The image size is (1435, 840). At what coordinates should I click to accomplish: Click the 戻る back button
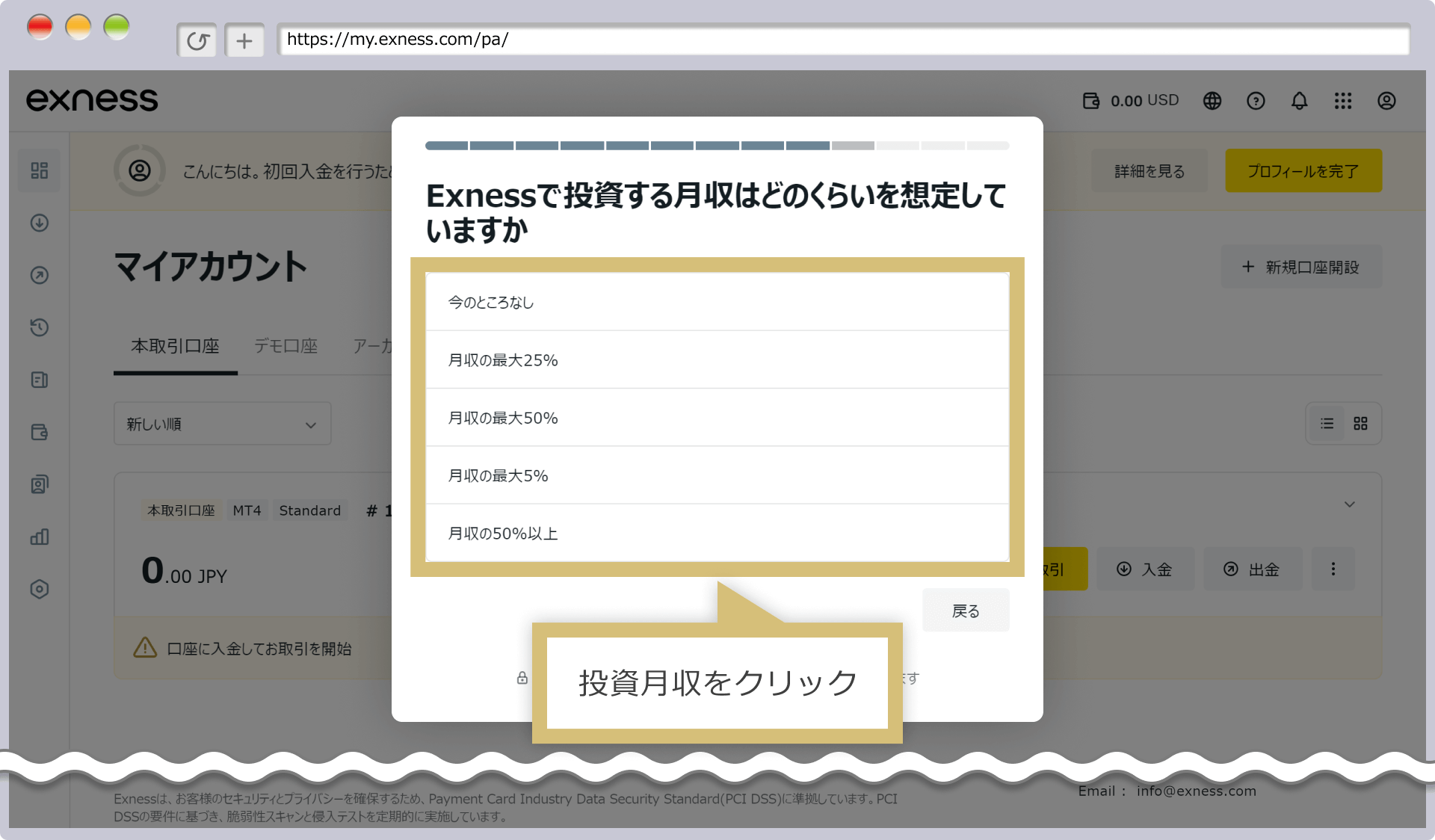(x=966, y=611)
